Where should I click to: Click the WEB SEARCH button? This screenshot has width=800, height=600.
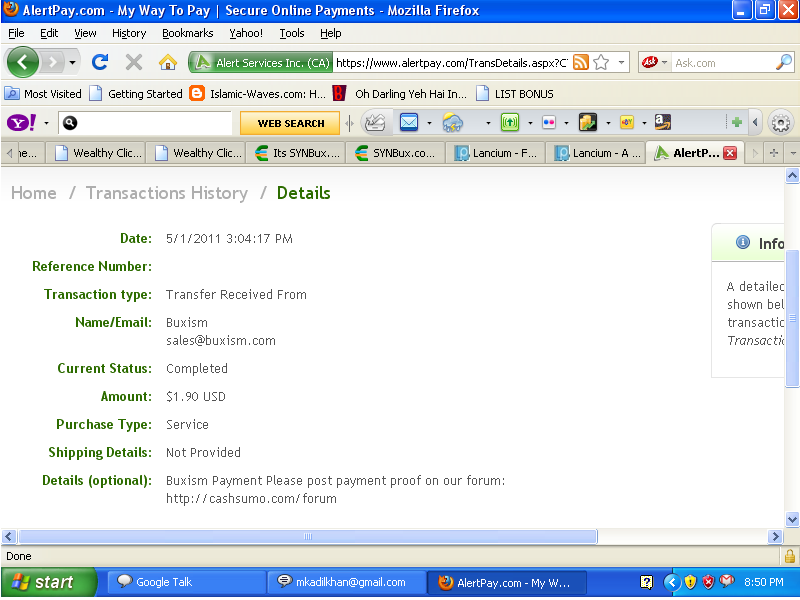pos(290,123)
